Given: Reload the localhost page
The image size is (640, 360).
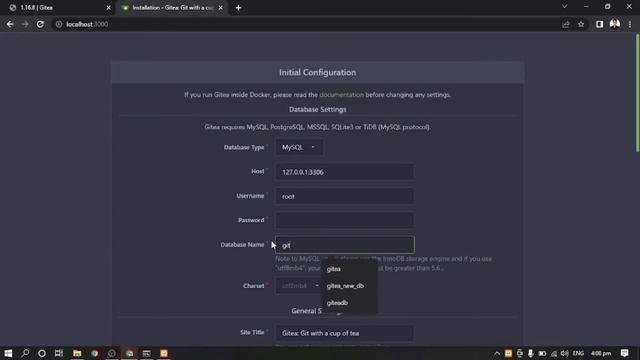Looking at the screenshot, I should pos(40,24).
